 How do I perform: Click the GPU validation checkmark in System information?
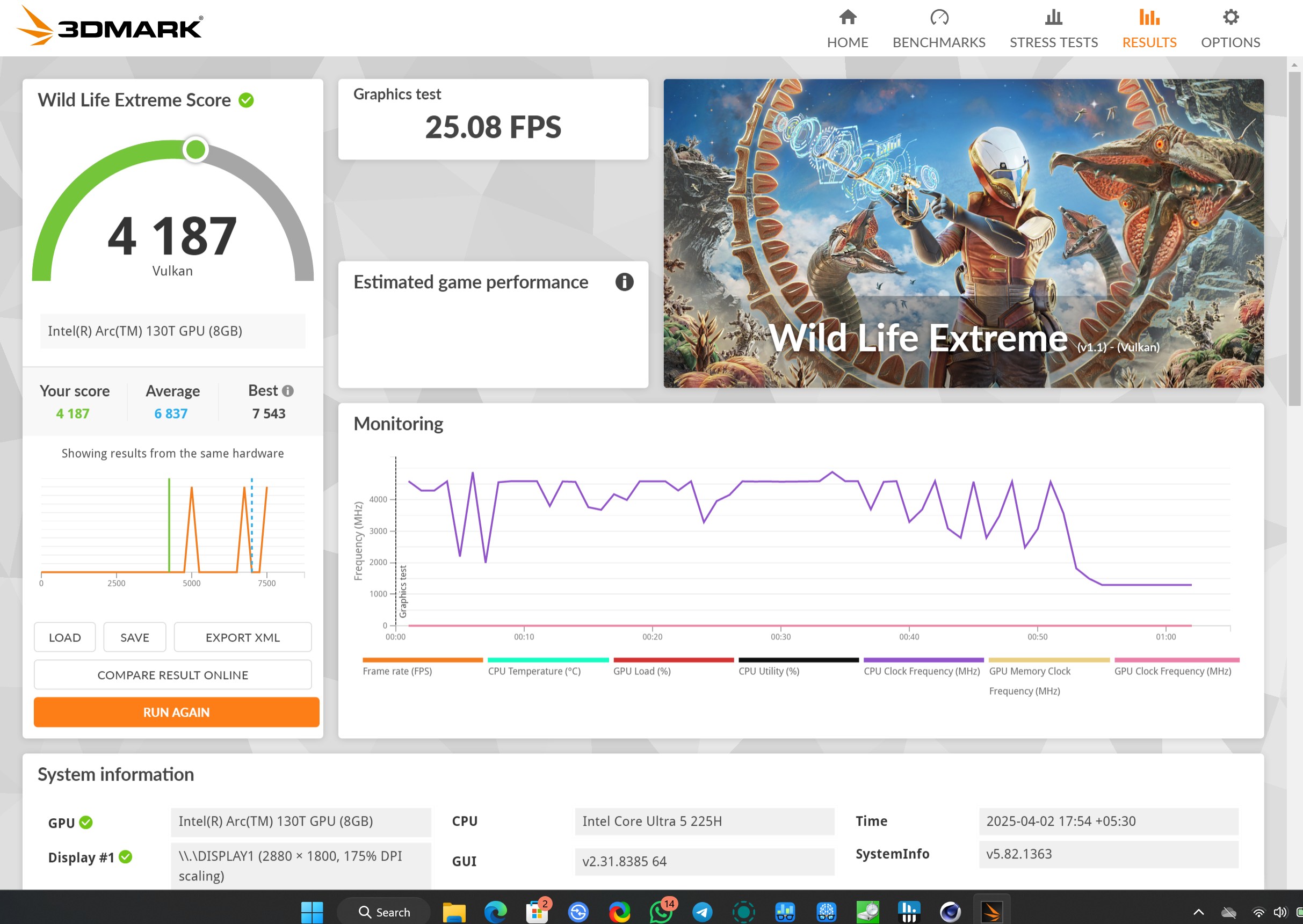pyautogui.click(x=86, y=822)
